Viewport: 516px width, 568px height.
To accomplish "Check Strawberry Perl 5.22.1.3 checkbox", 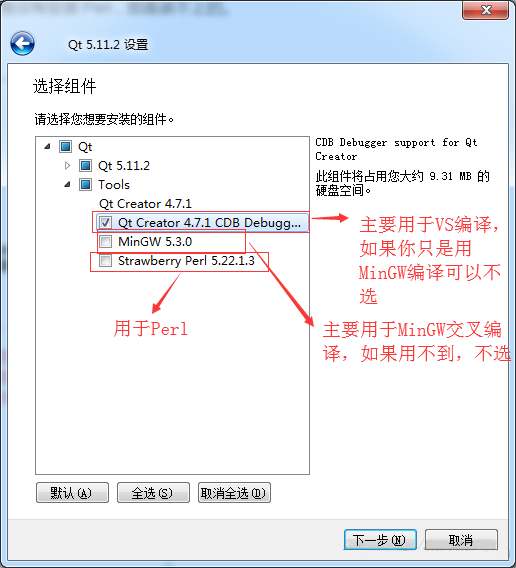I will 105,260.
